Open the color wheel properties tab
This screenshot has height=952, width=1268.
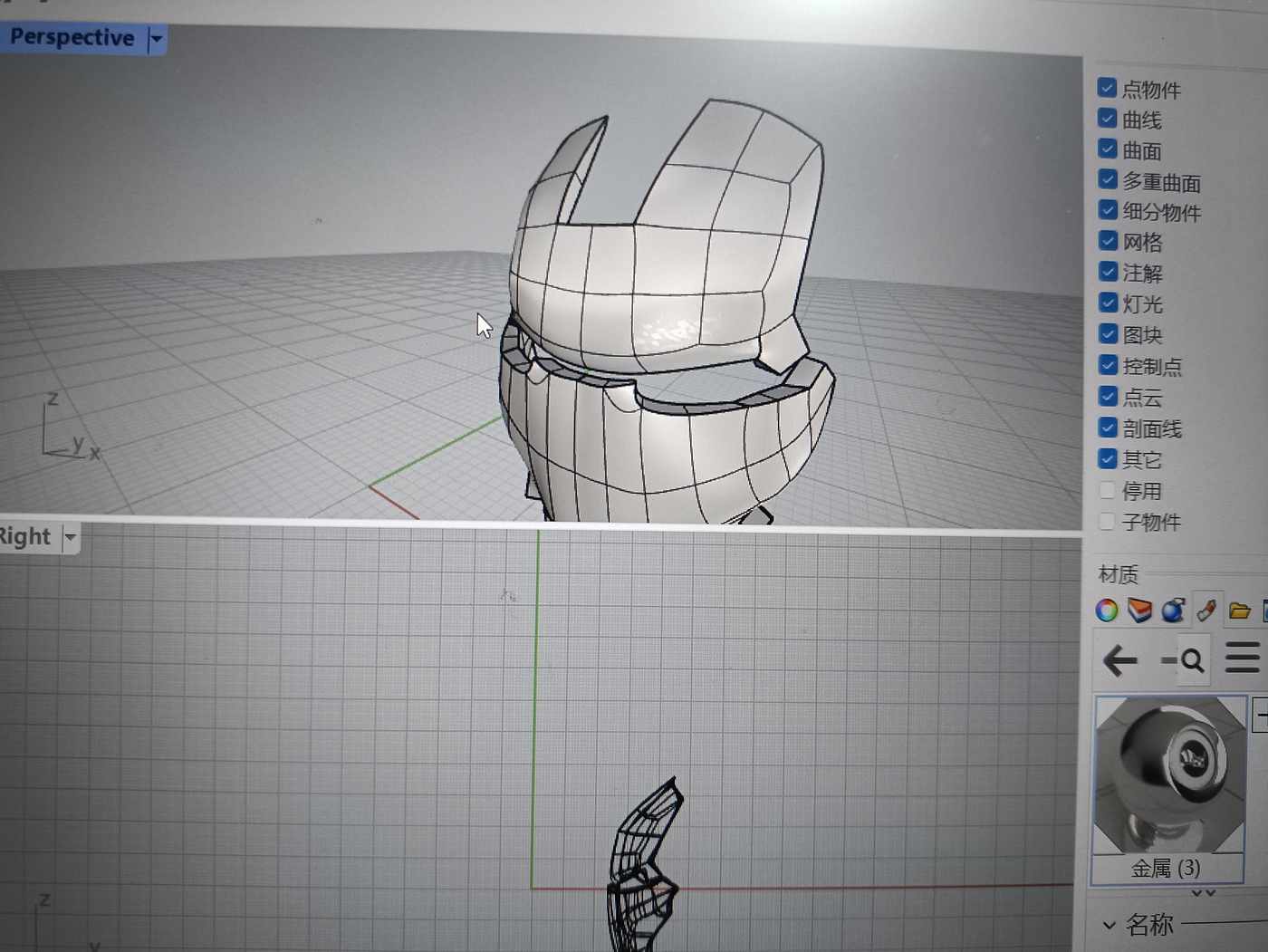pos(1107,611)
